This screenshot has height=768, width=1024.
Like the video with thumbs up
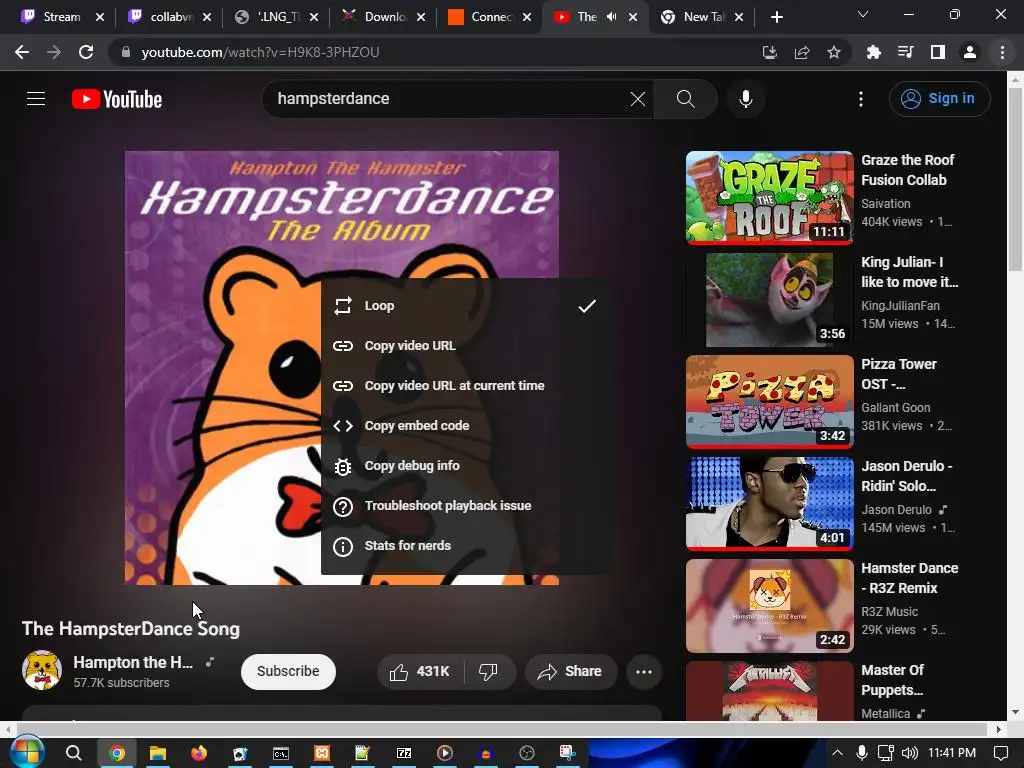[420, 671]
